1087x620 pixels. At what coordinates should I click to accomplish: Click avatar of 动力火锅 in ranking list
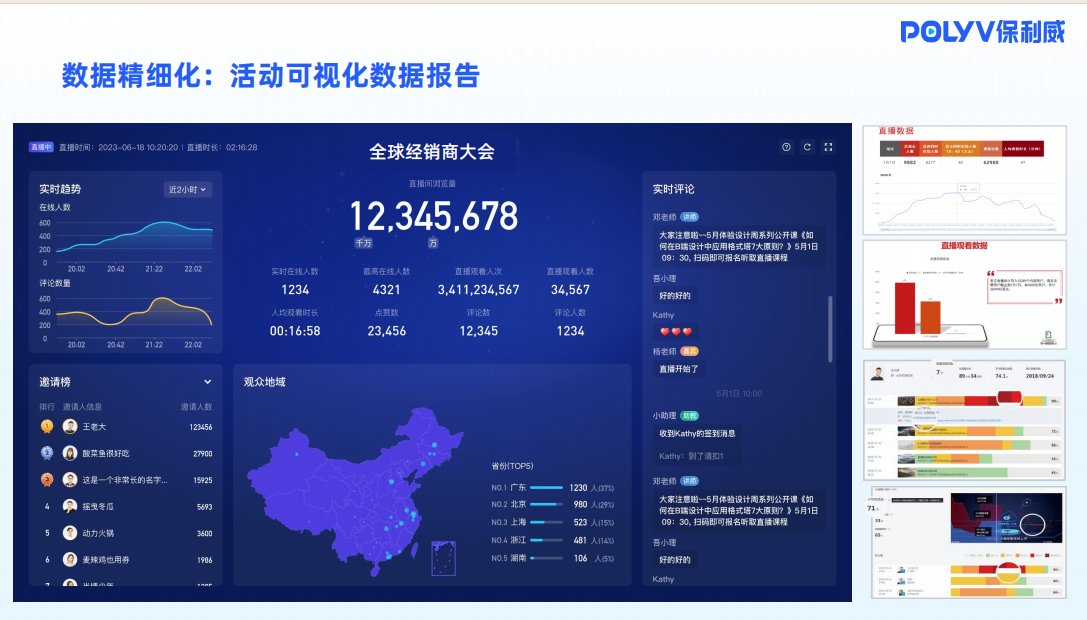tap(70, 533)
